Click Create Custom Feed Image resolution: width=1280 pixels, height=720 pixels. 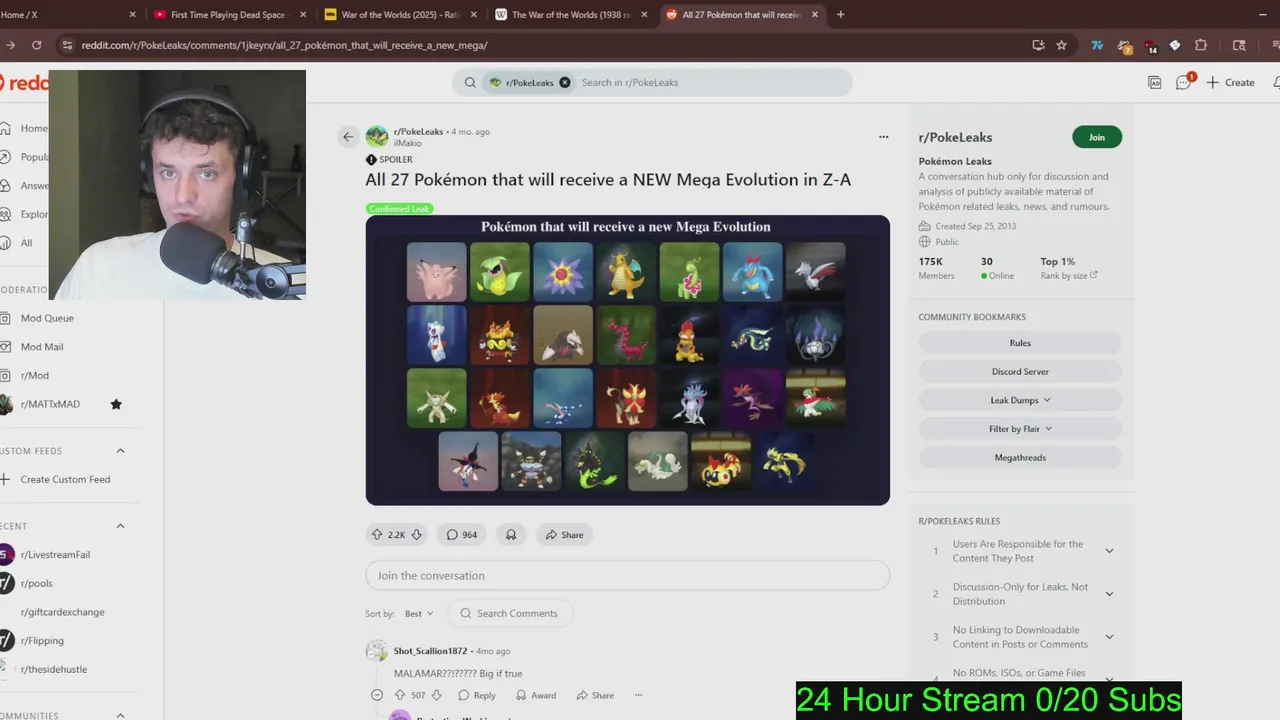click(x=65, y=479)
